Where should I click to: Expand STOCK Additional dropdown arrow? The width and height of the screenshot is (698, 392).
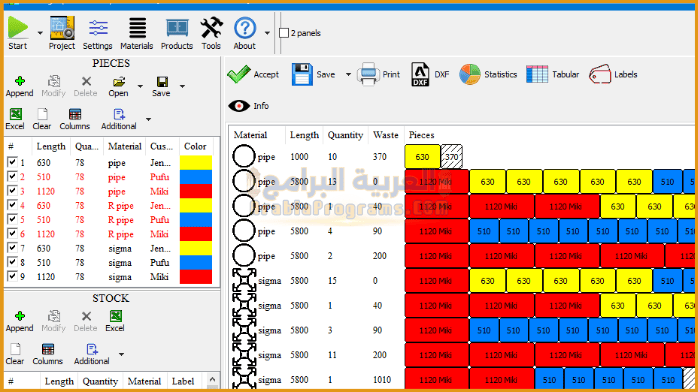(121, 355)
